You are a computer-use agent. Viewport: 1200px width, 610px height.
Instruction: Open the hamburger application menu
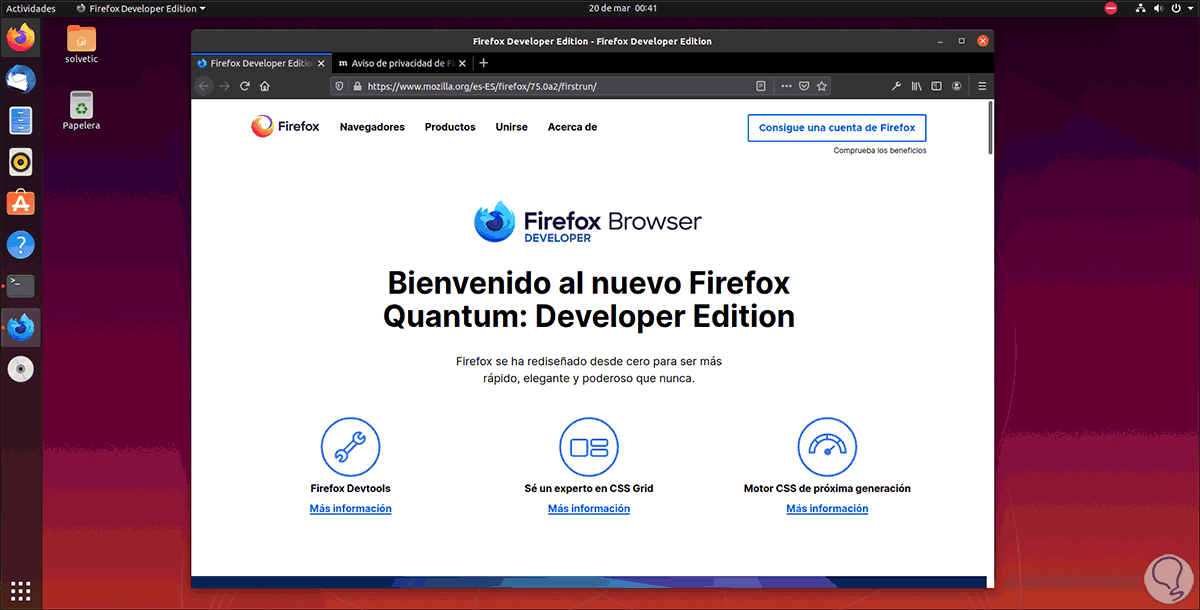tap(983, 86)
